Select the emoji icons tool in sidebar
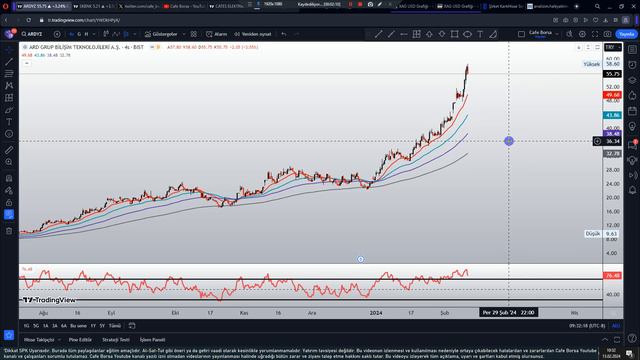 [x=9, y=134]
